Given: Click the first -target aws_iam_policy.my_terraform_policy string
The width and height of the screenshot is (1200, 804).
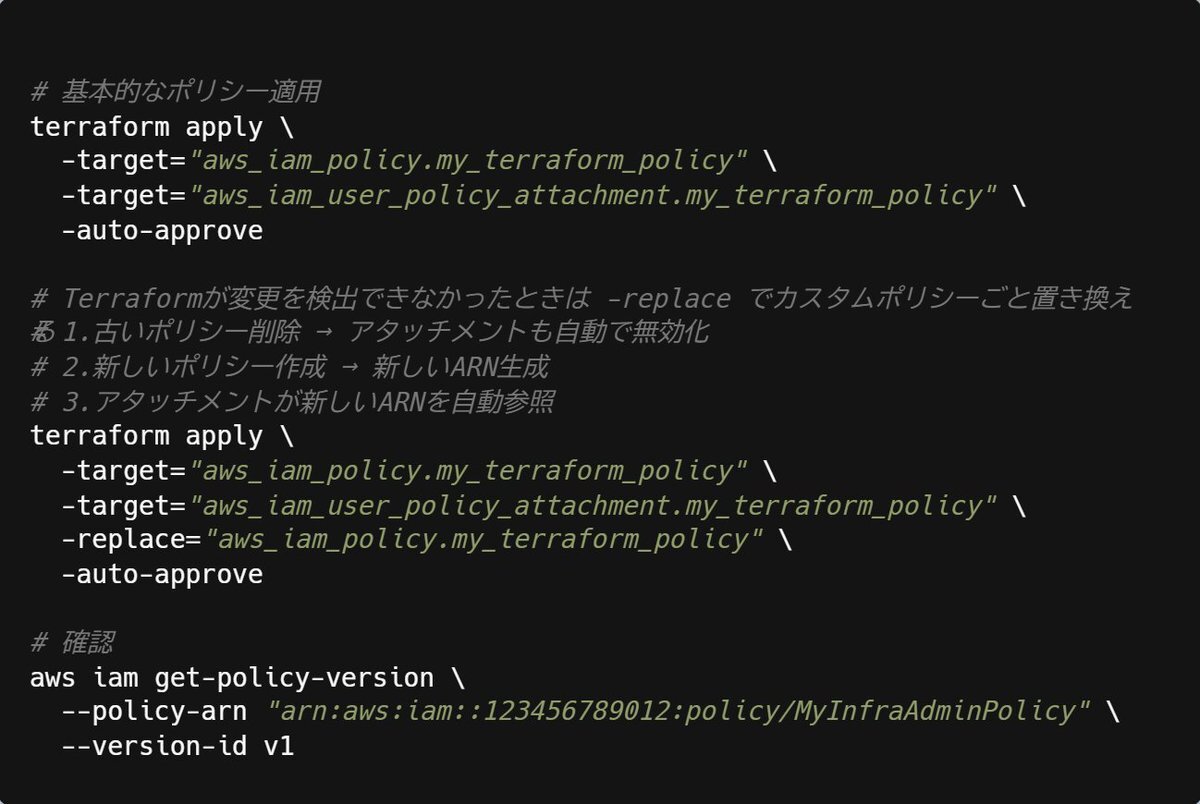Looking at the screenshot, I should pos(469,161).
